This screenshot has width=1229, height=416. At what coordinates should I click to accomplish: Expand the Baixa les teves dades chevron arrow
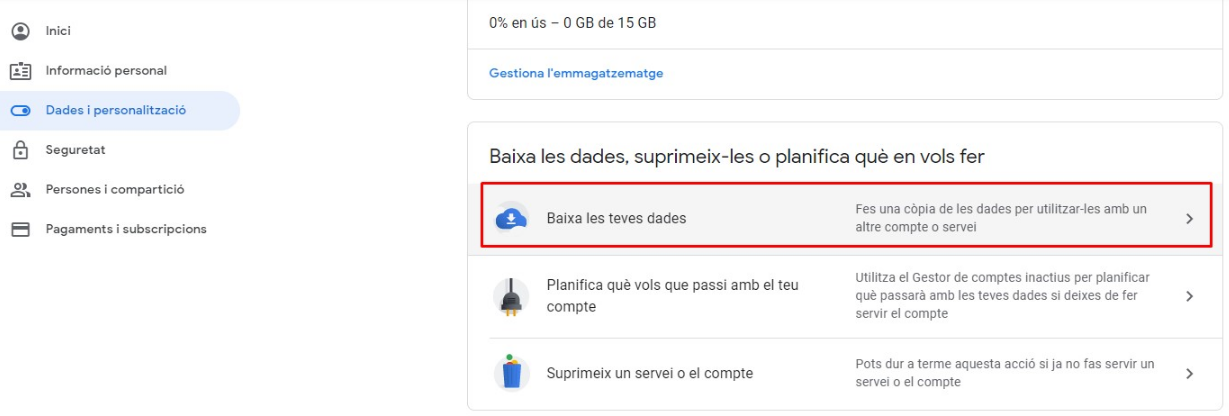(1189, 218)
